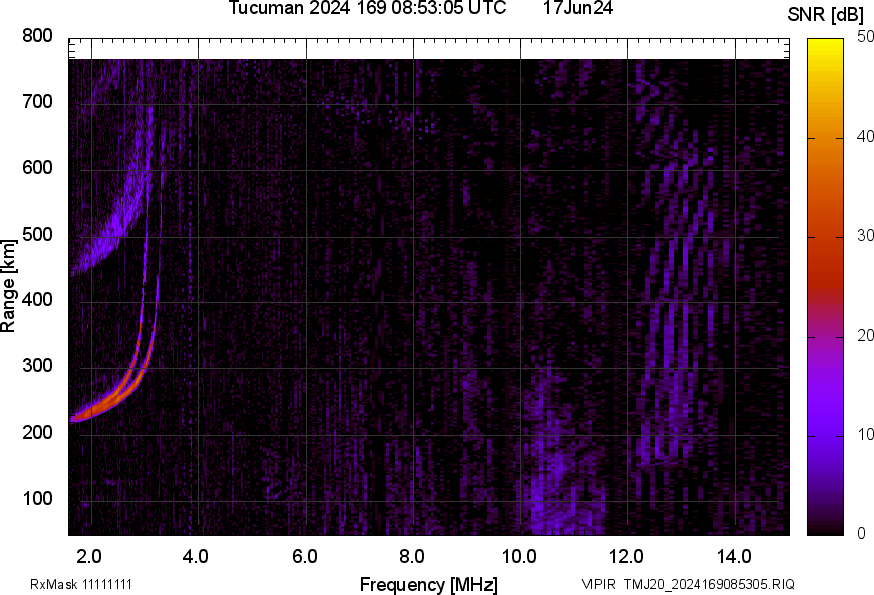This screenshot has width=874, height=595.
Task: Click range tick label '200'
Action: point(37,432)
